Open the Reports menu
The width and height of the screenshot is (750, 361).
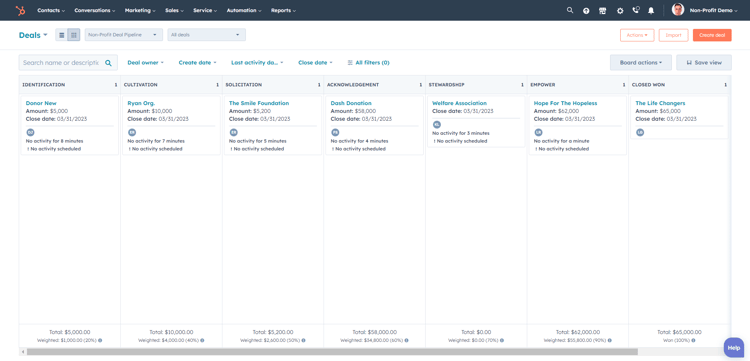point(283,10)
